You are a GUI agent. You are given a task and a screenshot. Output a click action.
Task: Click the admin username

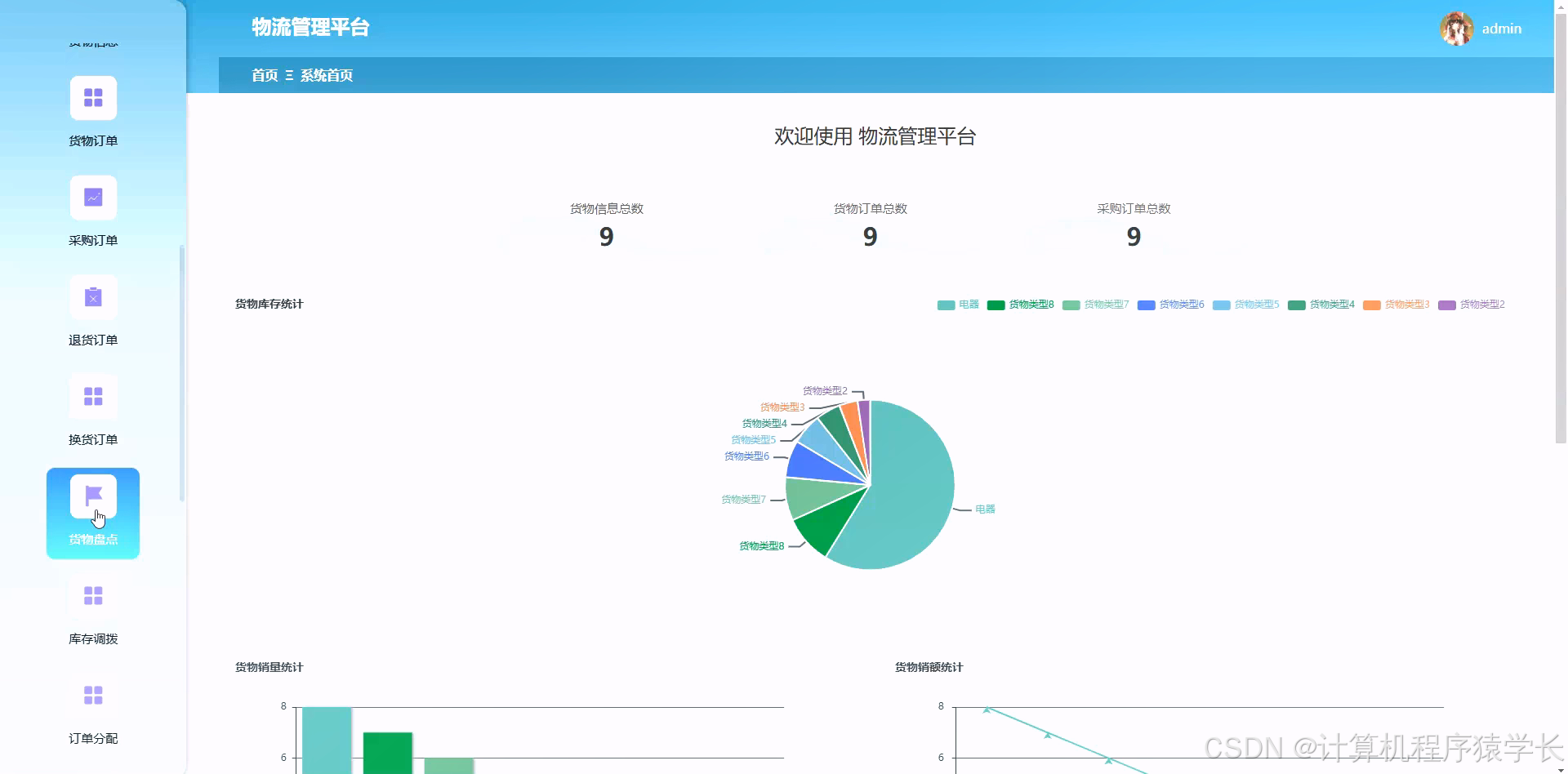point(1502,29)
